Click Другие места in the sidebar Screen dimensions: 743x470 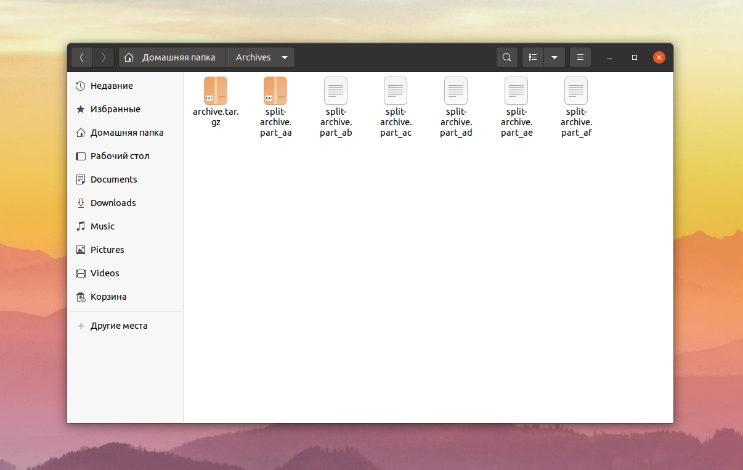coord(118,326)
